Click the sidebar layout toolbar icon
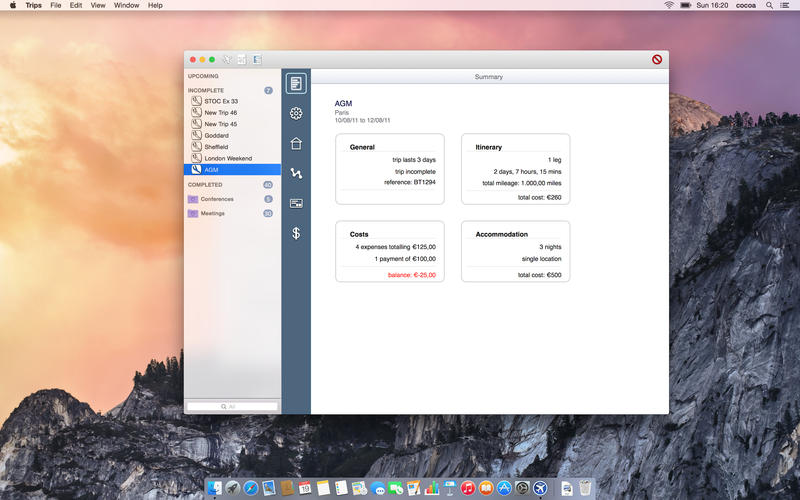 point(257,60)
